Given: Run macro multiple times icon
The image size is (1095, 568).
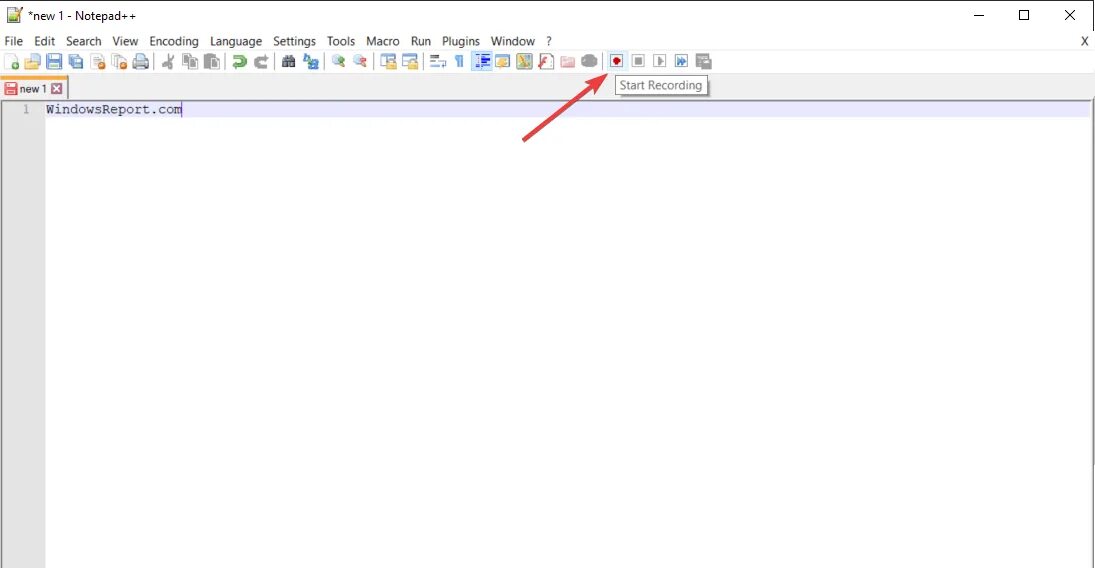Looking at the screenshot, I should click(682, 61).
